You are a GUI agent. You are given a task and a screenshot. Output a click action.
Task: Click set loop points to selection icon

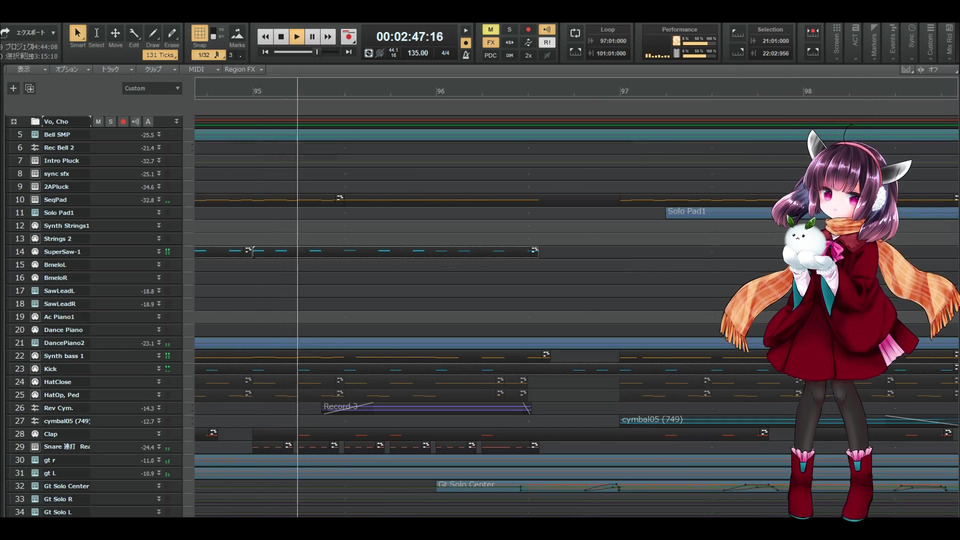click(575, 53)
